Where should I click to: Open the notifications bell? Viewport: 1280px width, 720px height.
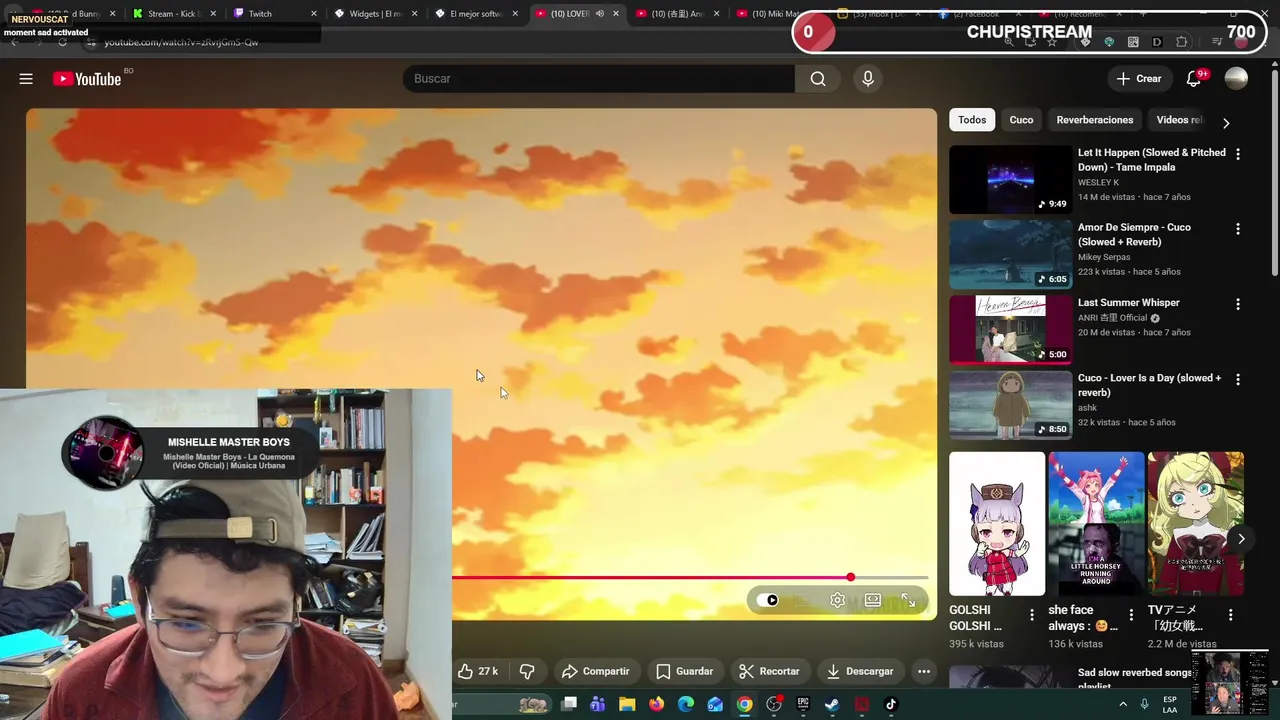click(1194, 79)
